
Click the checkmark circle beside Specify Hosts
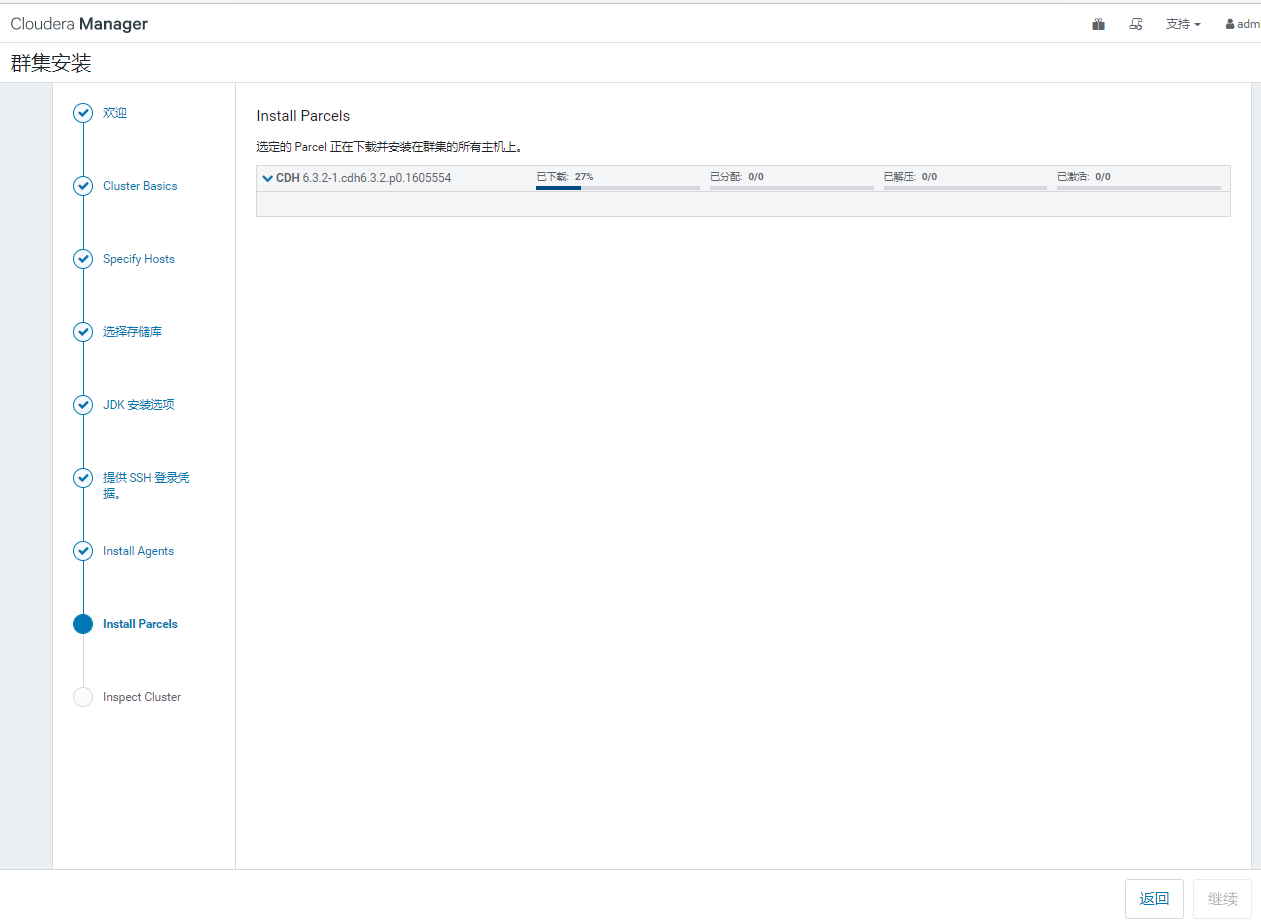point(83,259)
